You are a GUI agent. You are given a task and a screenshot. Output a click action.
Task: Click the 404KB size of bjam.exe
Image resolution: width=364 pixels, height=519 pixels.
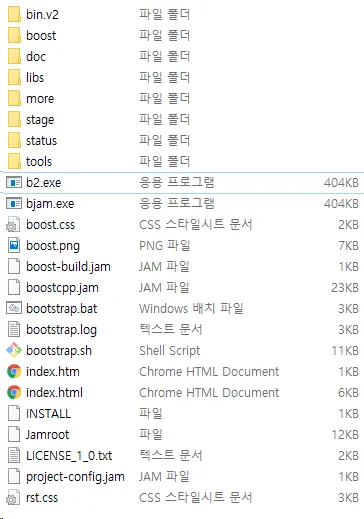pyautogui.click(x=341, y=204)
